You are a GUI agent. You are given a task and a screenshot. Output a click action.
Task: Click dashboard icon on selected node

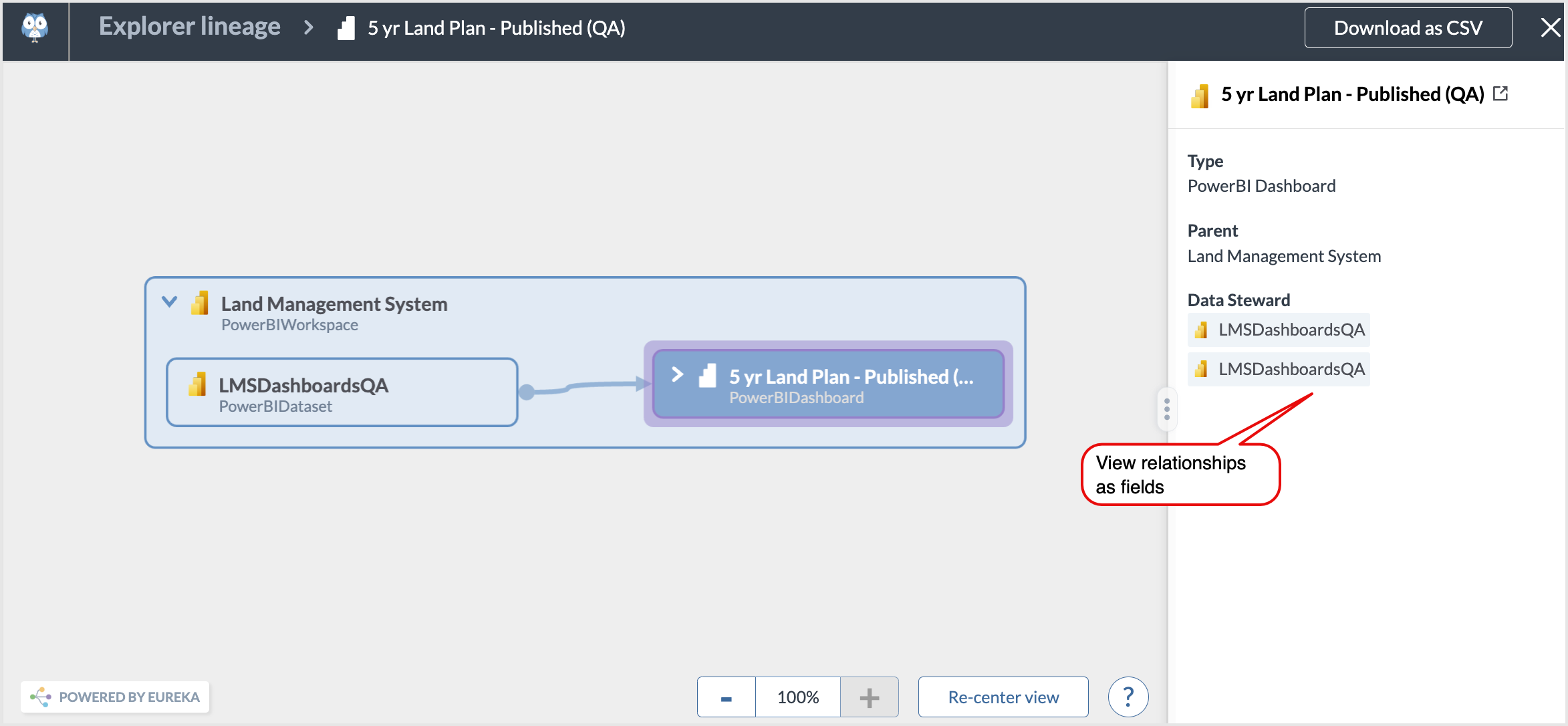click(707, 376)
